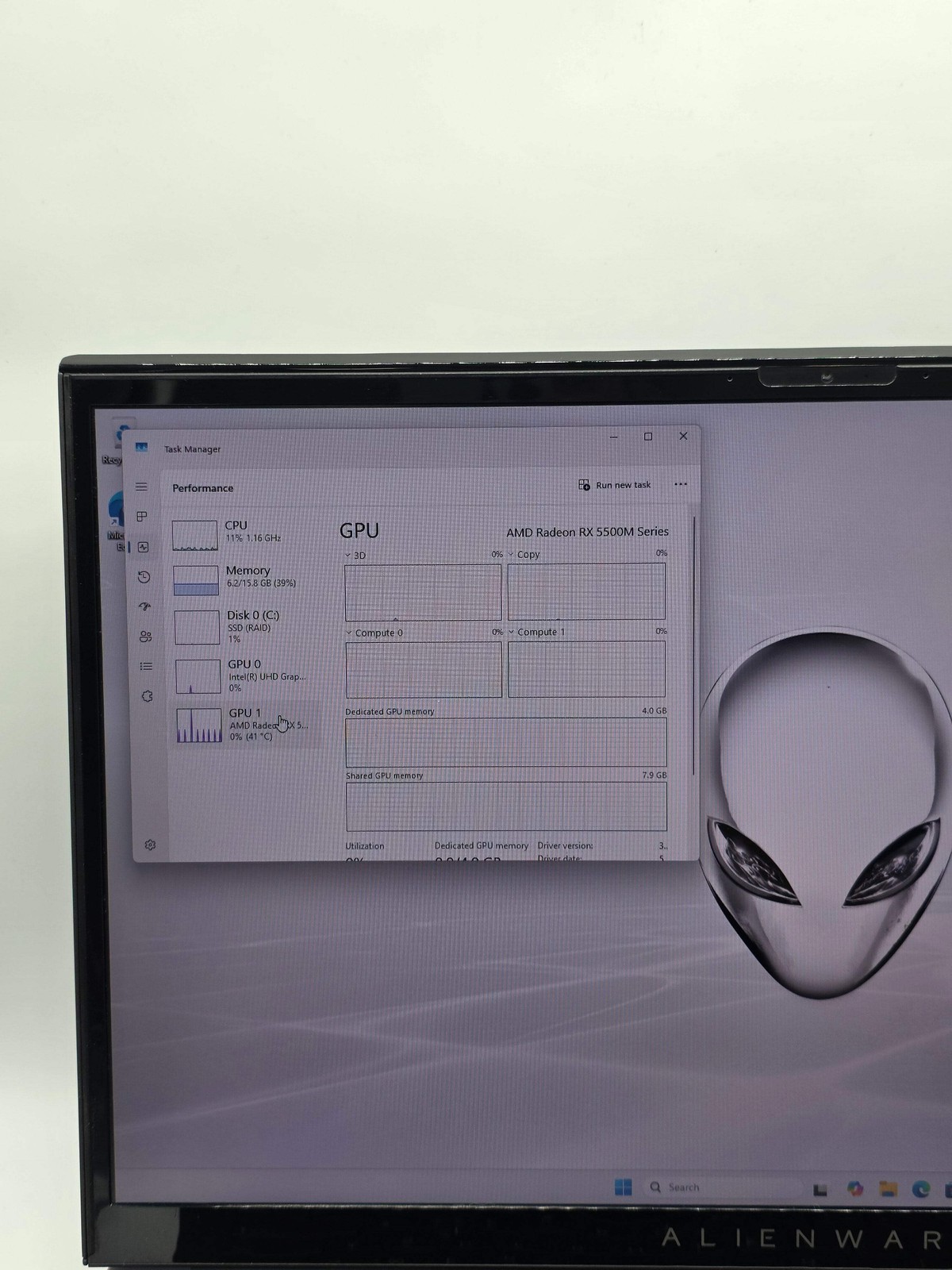The image size is (952, 1270).
Task: Click the CPU usage mini graph thumbnail
Action: [194, 536]
